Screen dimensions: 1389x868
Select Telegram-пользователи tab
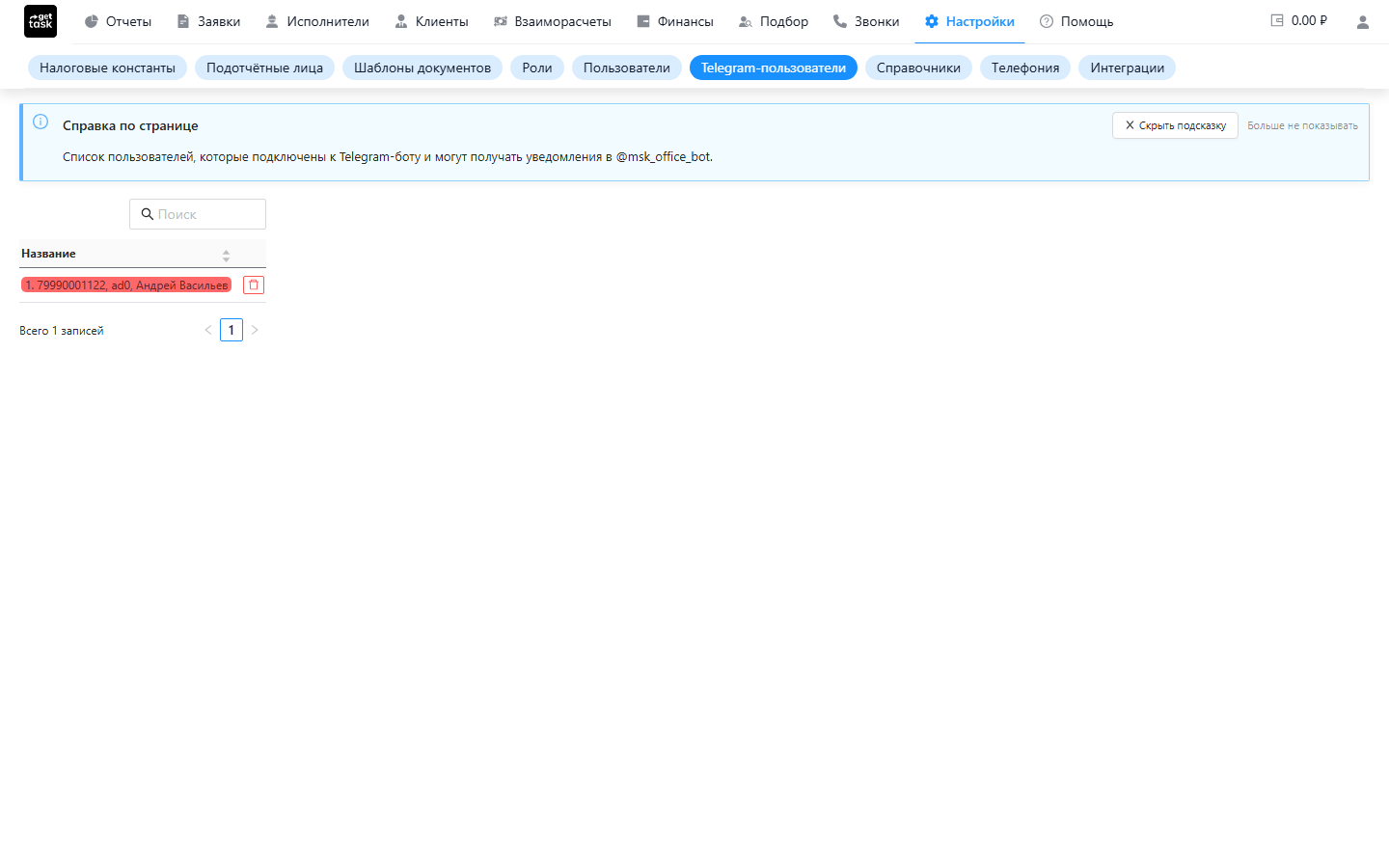click(x=774, y=68)
